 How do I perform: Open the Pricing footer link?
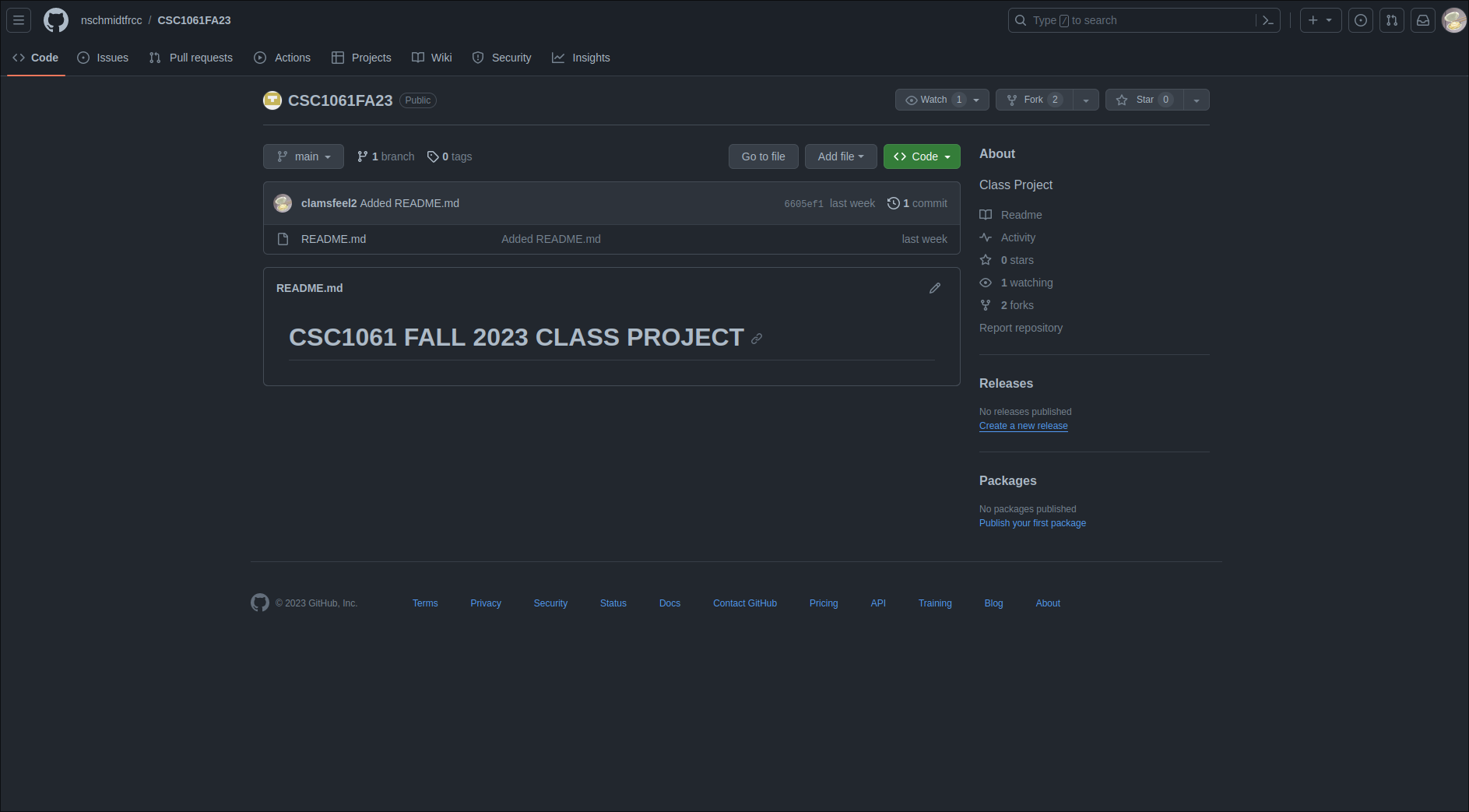point(824,603)
